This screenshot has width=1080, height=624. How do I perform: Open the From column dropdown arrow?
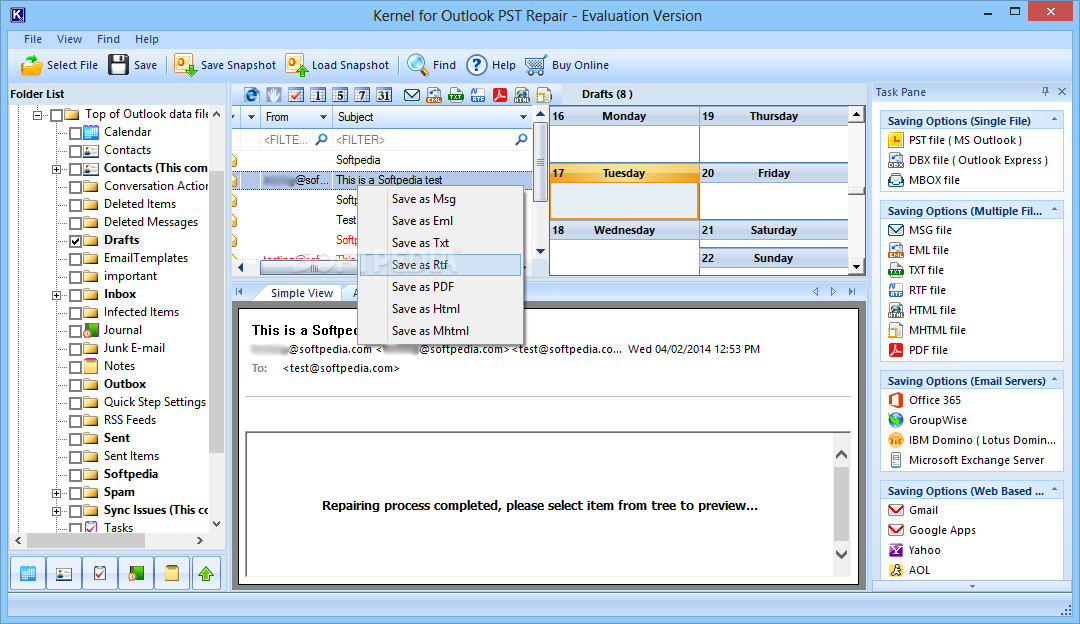[323, 117]
